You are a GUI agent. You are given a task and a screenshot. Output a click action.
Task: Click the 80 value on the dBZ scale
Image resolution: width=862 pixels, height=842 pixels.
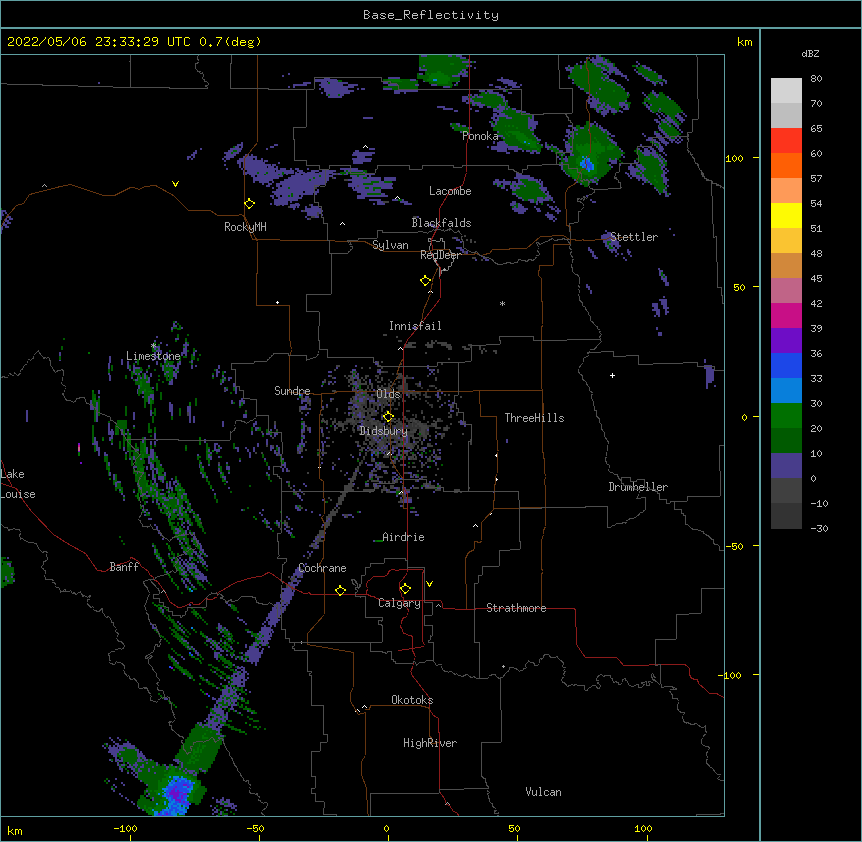pos(816,79)
